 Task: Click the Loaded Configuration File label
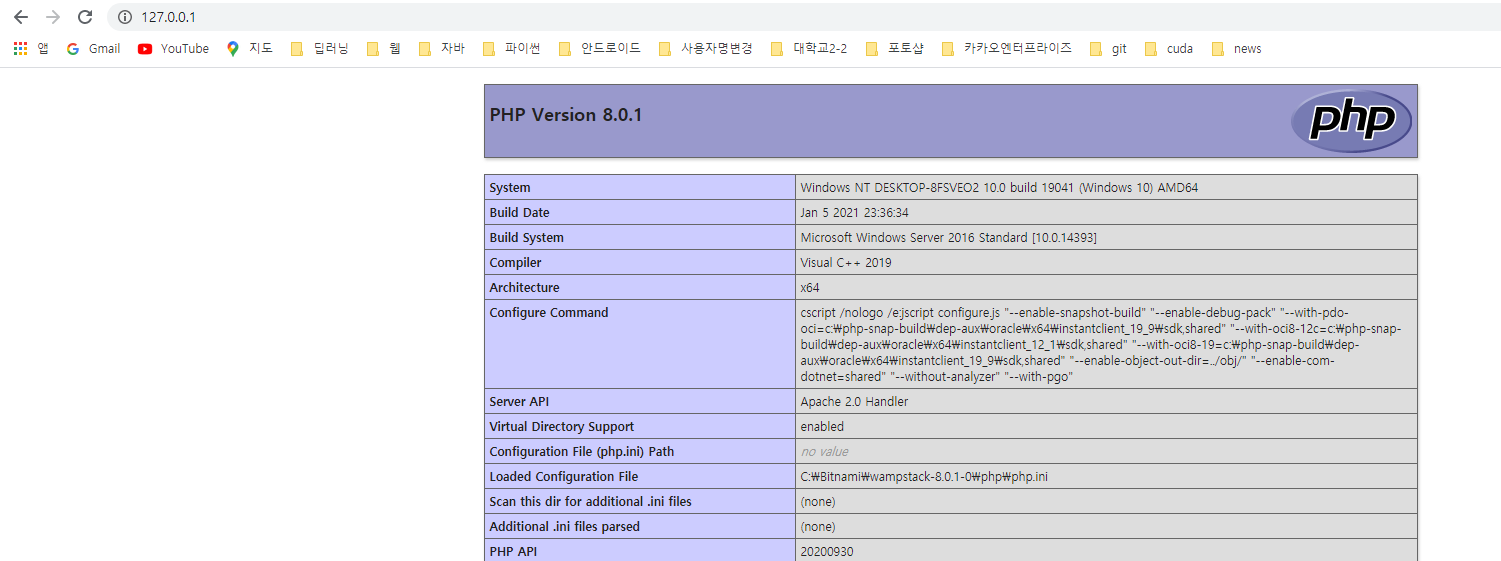click(564, 477)
